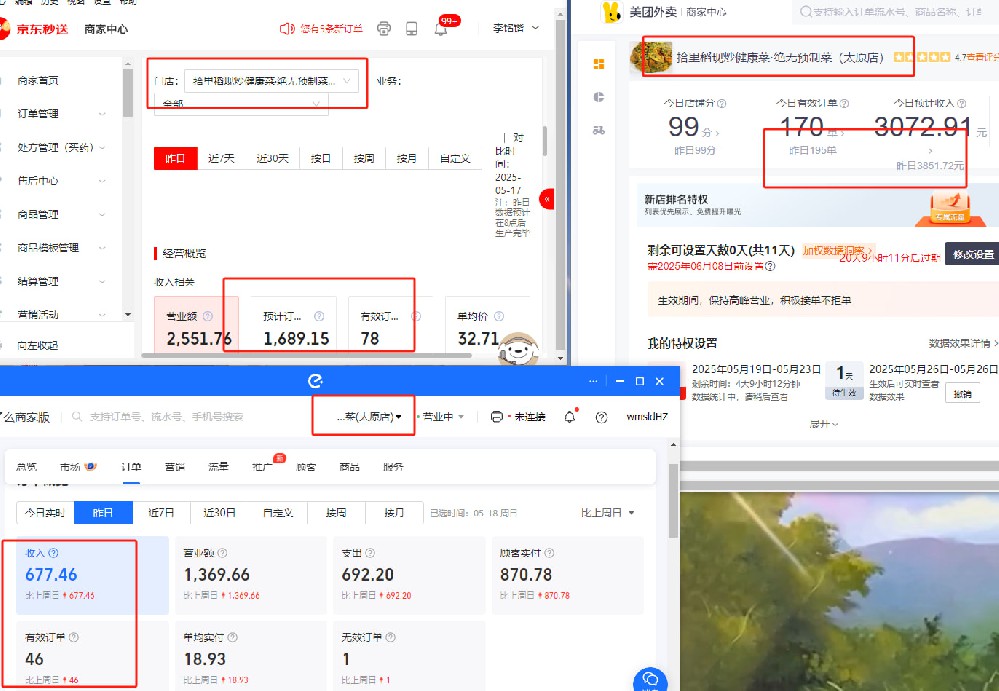
Task: Open the delivery scooter icon in Meituan sidebar
Action: click(x=599, y=130)
